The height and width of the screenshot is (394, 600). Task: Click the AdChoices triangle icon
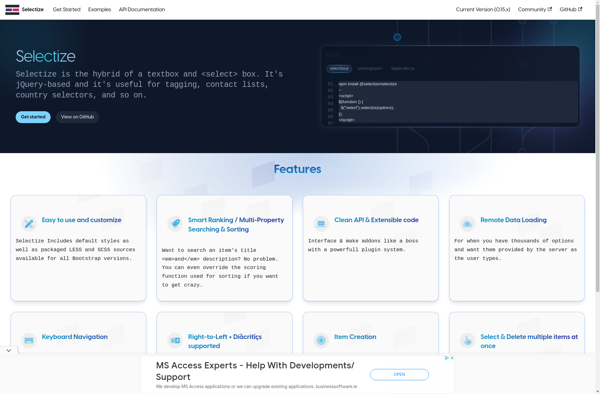[x=447, y=358]
